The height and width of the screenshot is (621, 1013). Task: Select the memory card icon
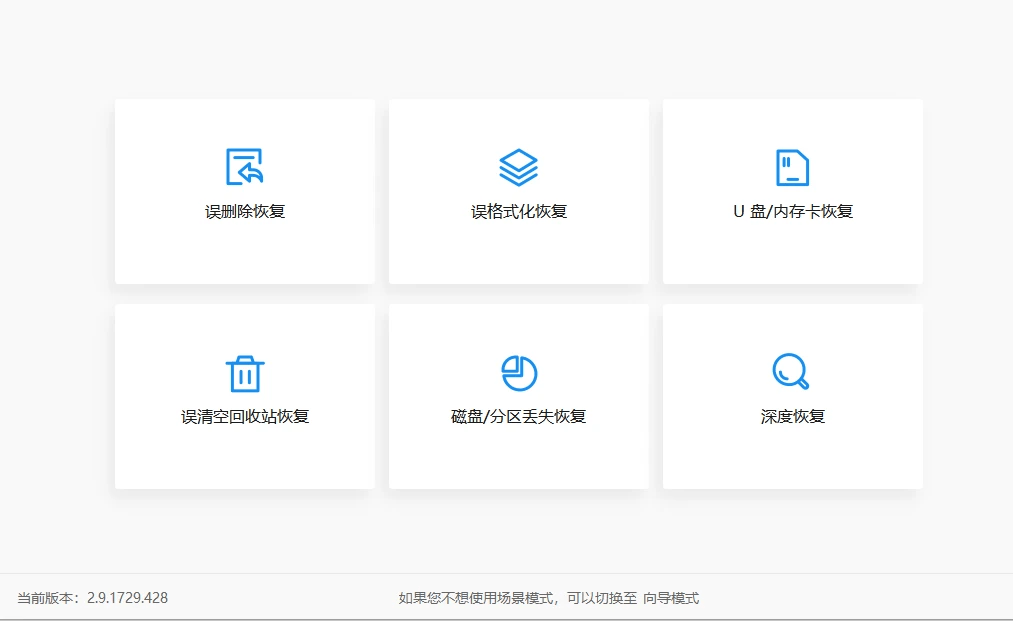coord(792,167)
